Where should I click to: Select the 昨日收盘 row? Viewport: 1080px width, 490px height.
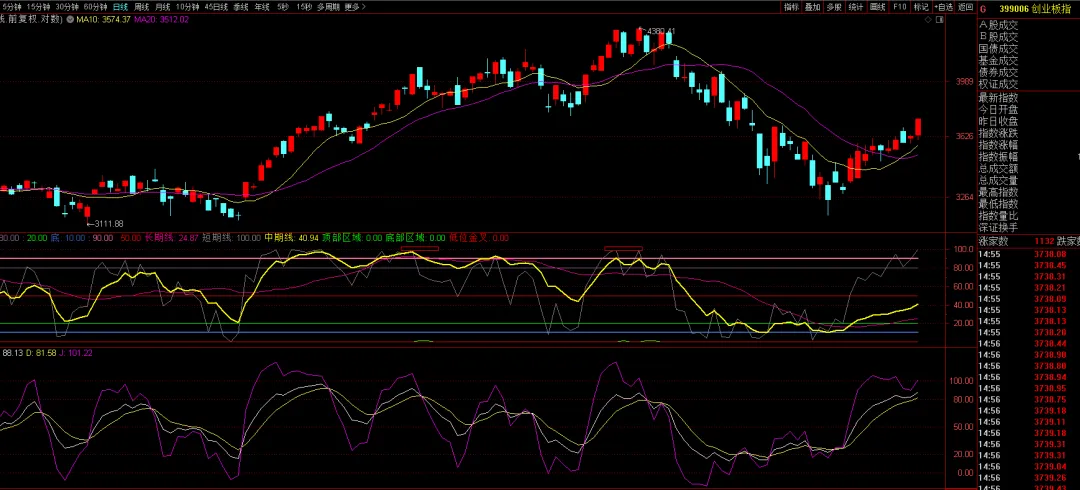[x=998, y=121]
